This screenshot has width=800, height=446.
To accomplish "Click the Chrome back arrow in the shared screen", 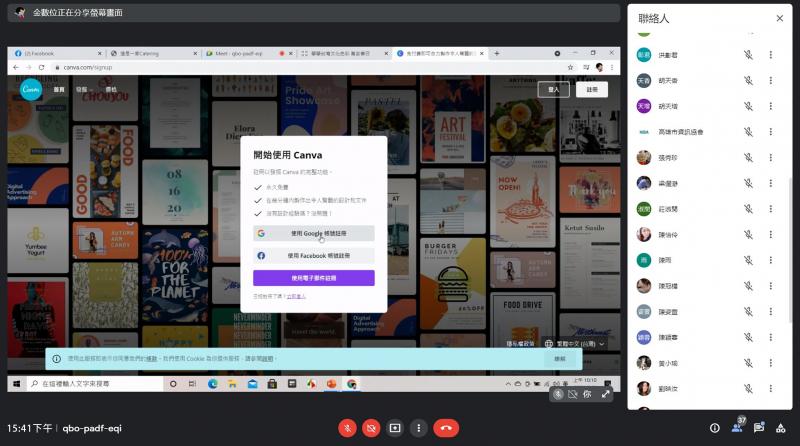I will click(x=16, y=67).
